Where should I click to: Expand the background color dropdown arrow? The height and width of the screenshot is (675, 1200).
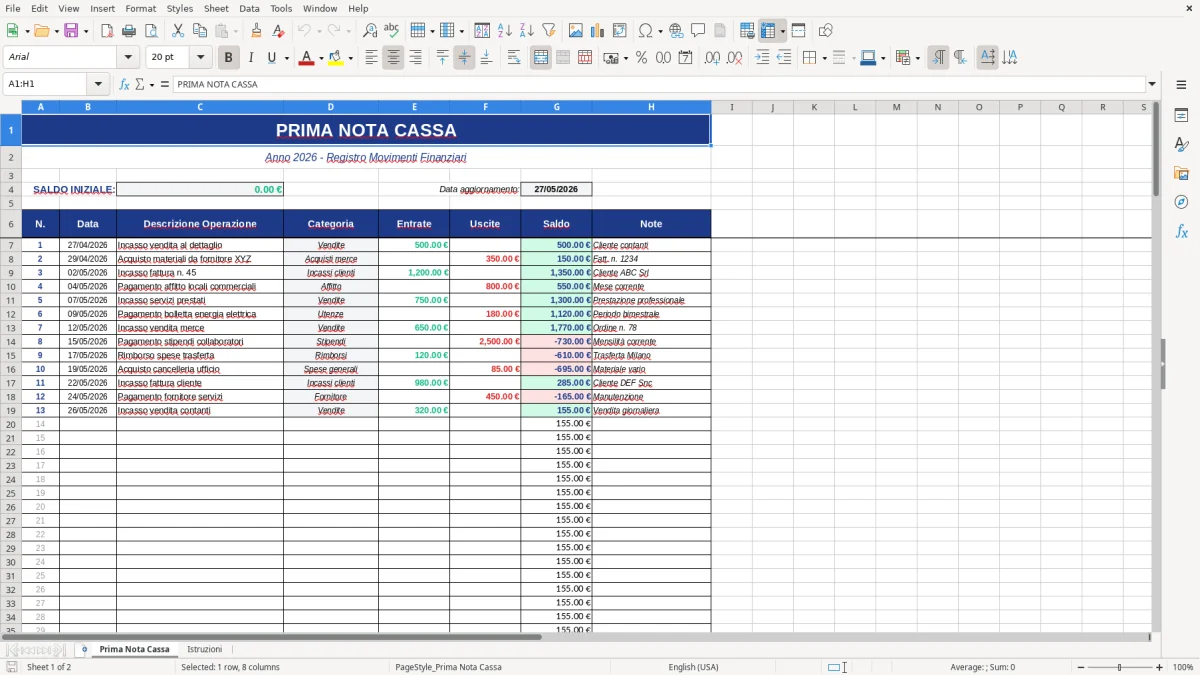pyautogui.click(x=350, y=58)
